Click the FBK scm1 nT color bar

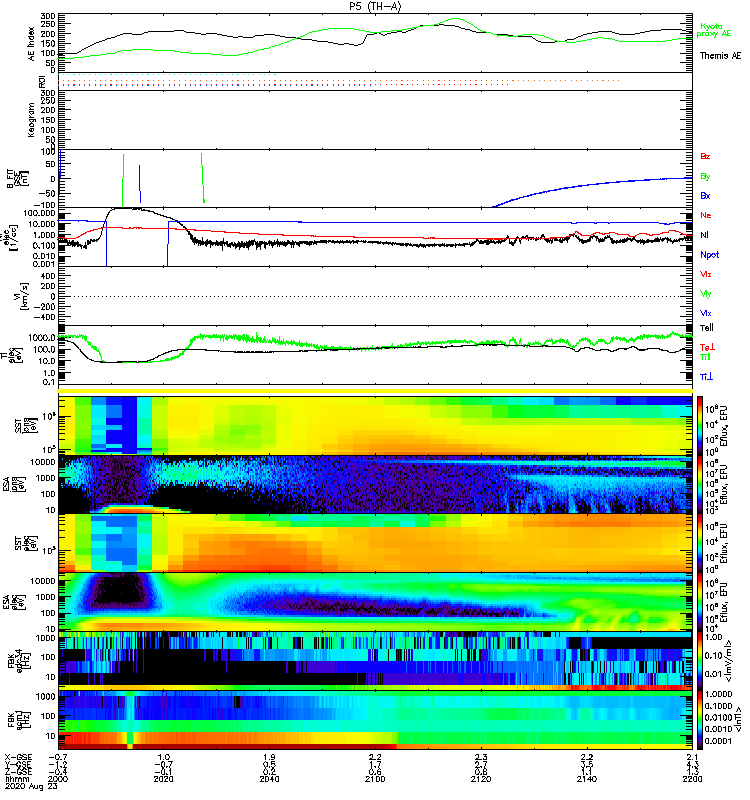[x=700, y=720]
